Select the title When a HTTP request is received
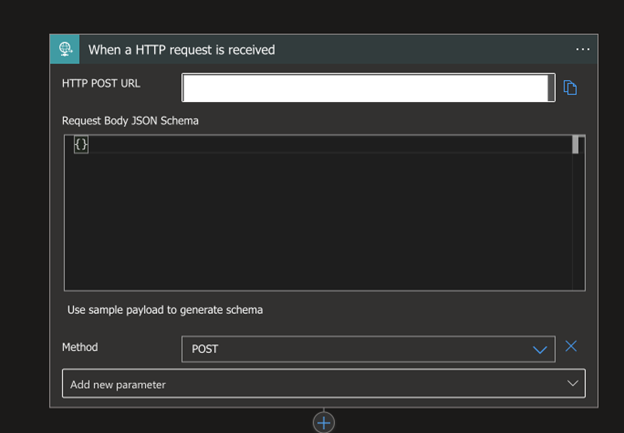This screenshot has width=624, height=433. (x=182, y=49)
